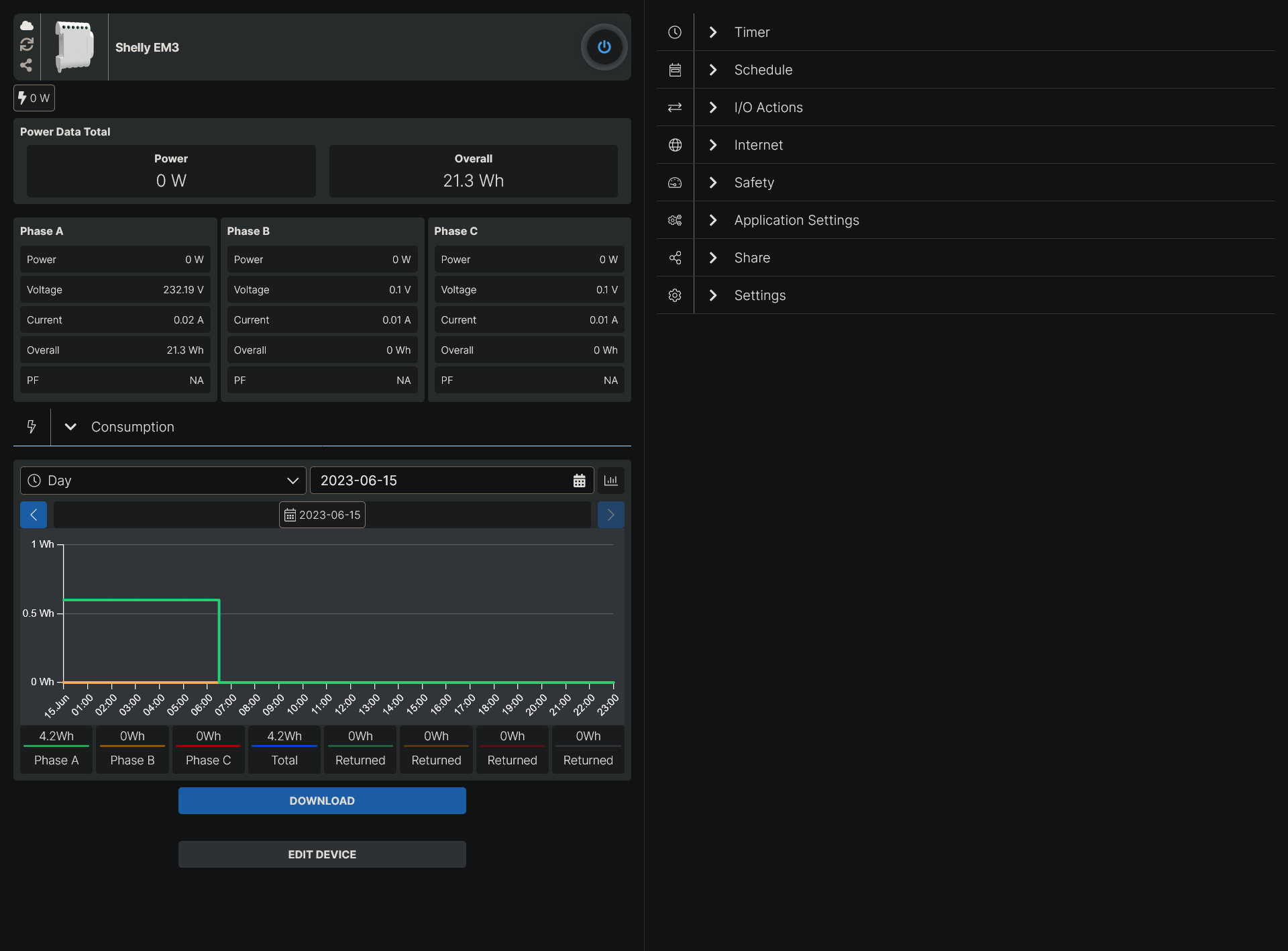Viewport: 1288px width, 951px height.
Task: Click the Safety shield icon
Action: click(676, 183)
